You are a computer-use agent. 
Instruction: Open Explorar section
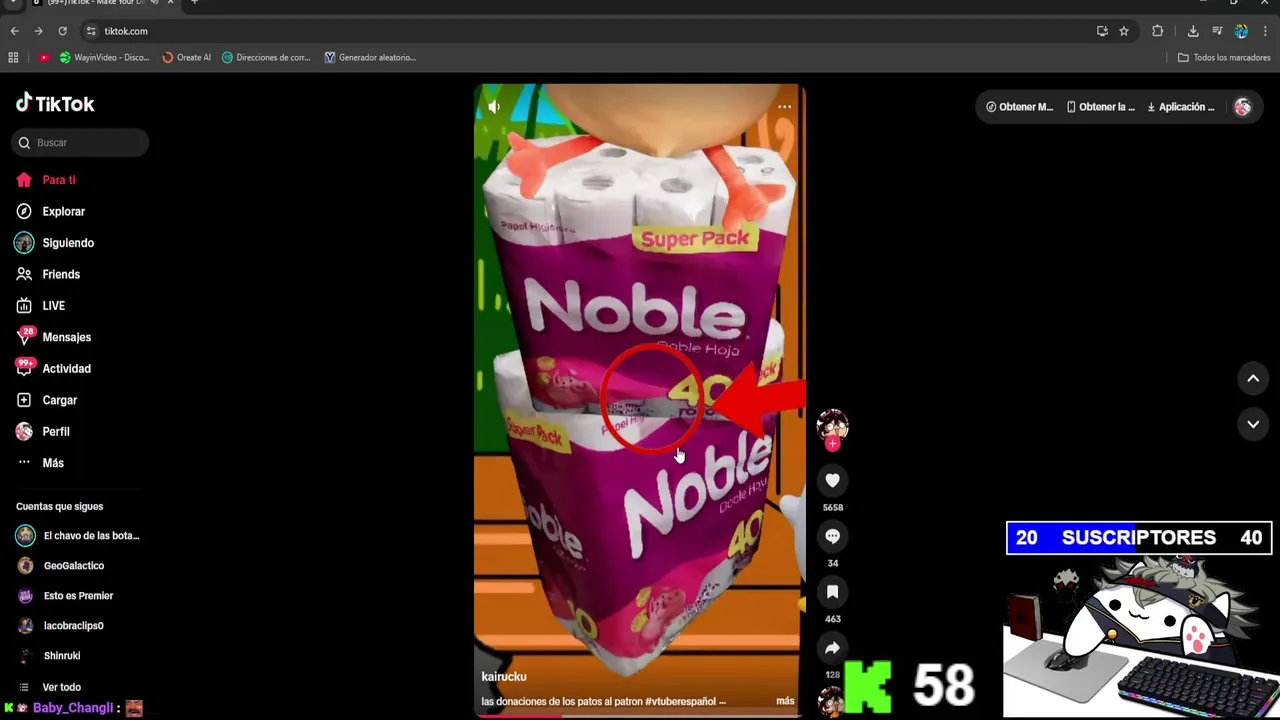[50, 212]
